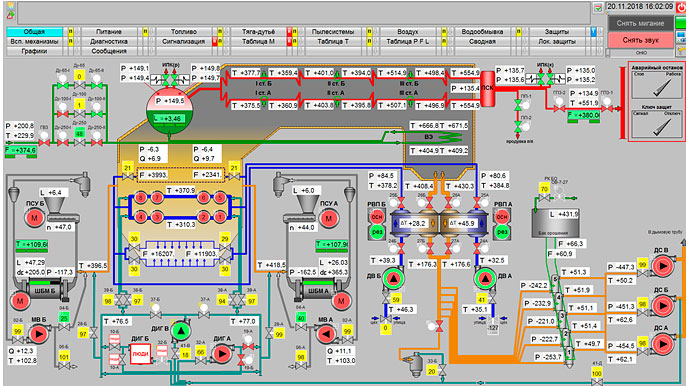Turn the Аварийный останов key switch
686x386 pixels.
(657, 87)
